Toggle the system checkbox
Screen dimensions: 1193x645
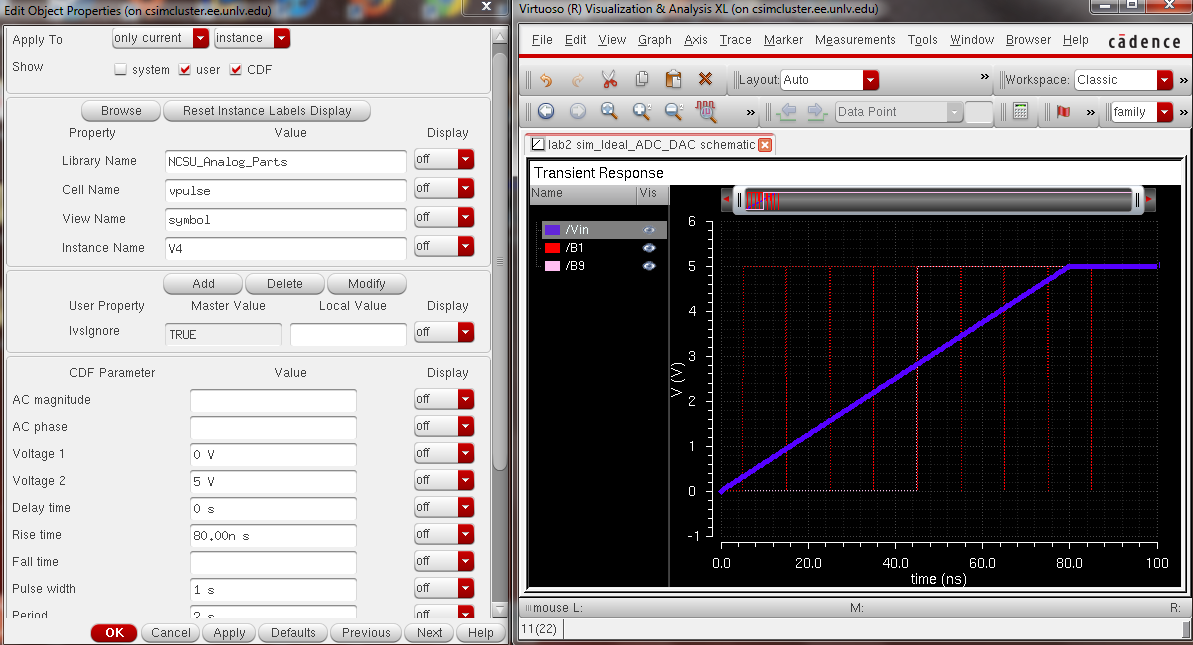[x=121, y=70]
